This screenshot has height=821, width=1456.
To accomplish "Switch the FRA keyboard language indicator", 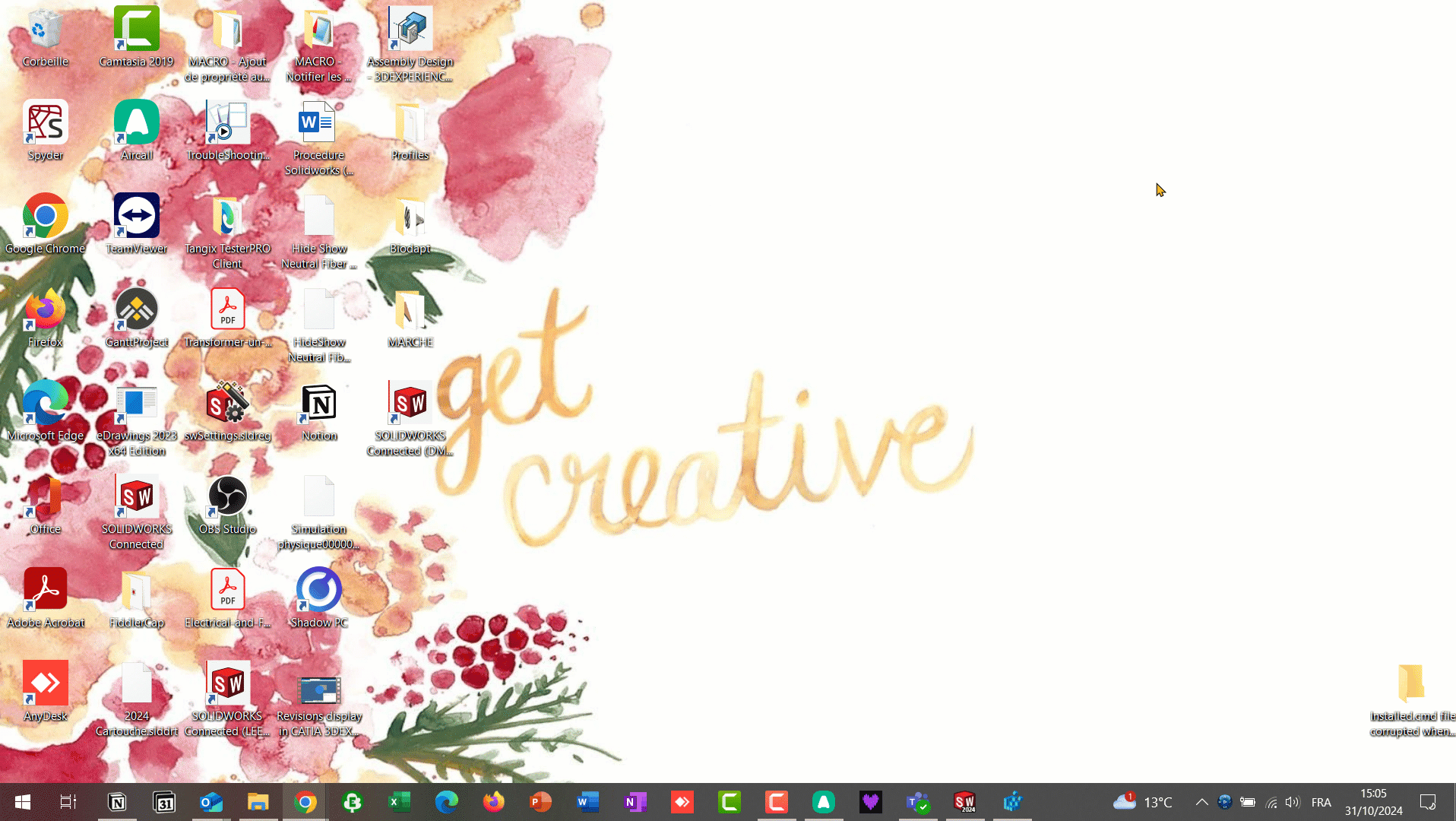I will [x=1321, y=802].
